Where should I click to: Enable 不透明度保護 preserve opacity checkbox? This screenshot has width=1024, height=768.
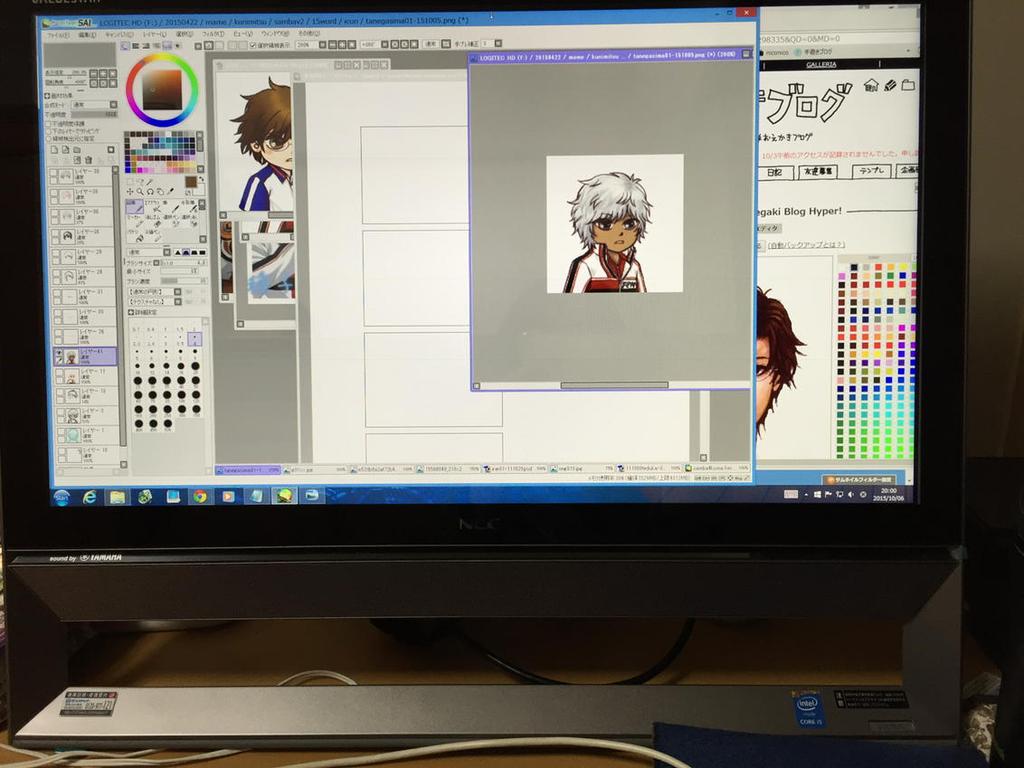pos(48,124)
